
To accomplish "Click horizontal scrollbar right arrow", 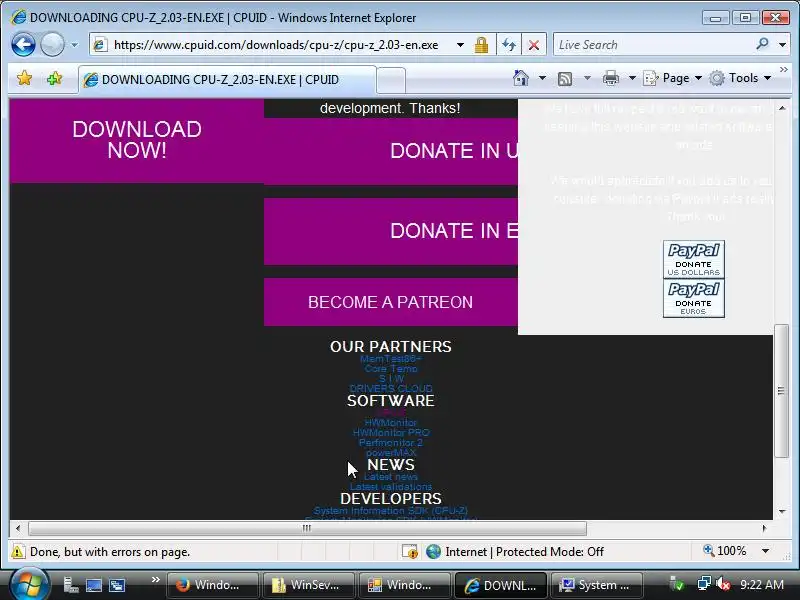I will point(764,528).
